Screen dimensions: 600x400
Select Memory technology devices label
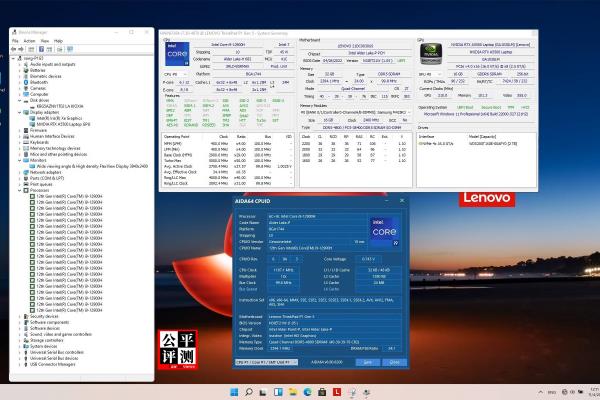pyautogui.click(x=55, y=149)
